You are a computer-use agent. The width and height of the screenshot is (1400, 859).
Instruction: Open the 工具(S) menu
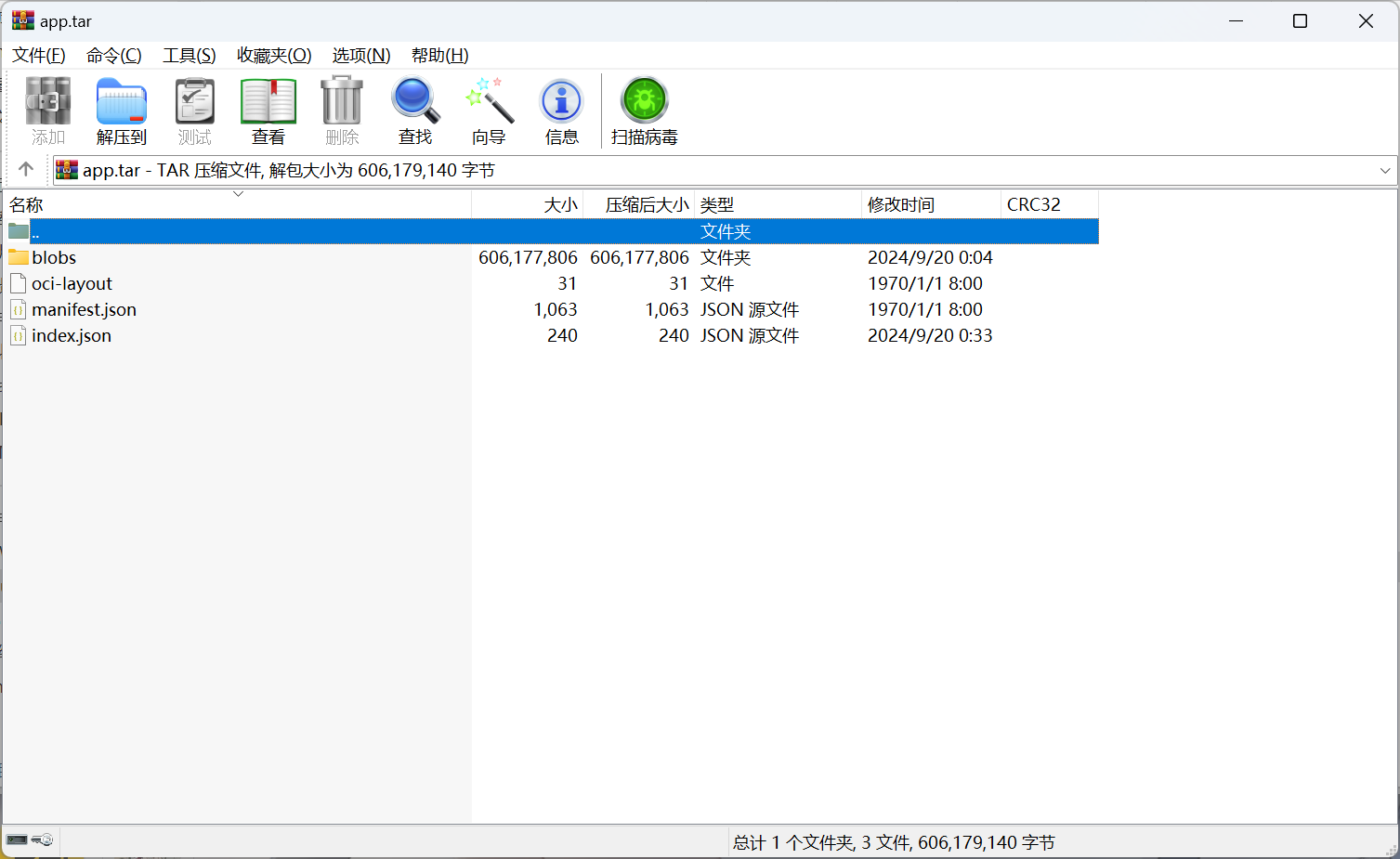[190, 56]
